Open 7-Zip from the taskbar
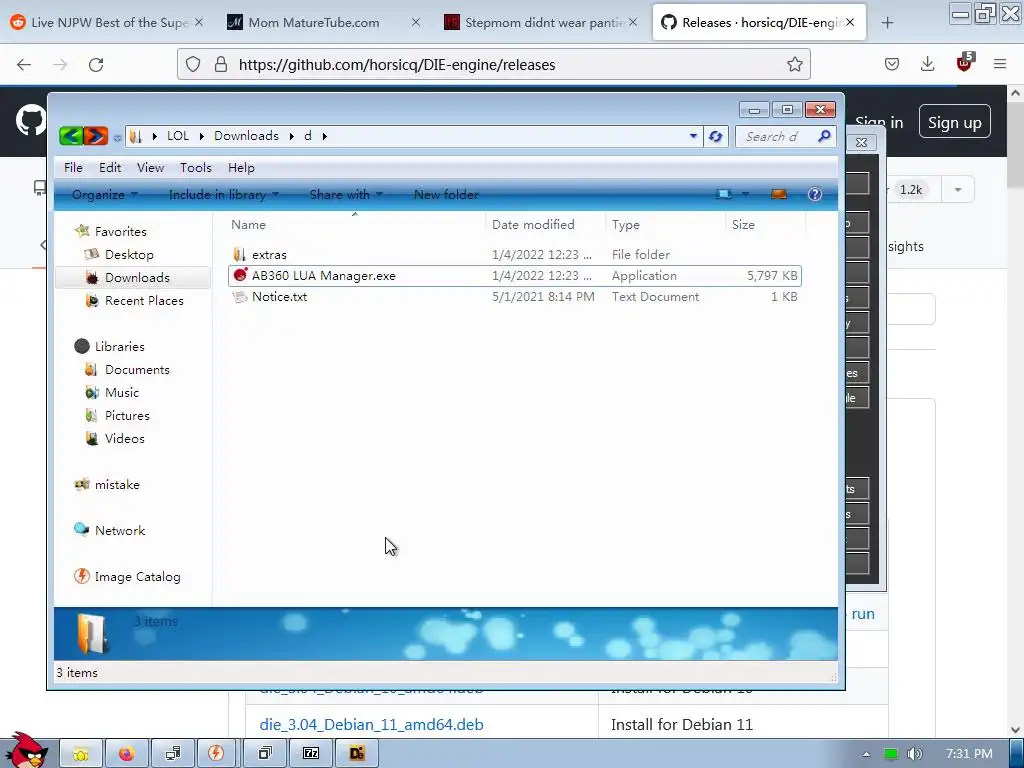This screenshot has height=768, width=1024. coord(311,754)
